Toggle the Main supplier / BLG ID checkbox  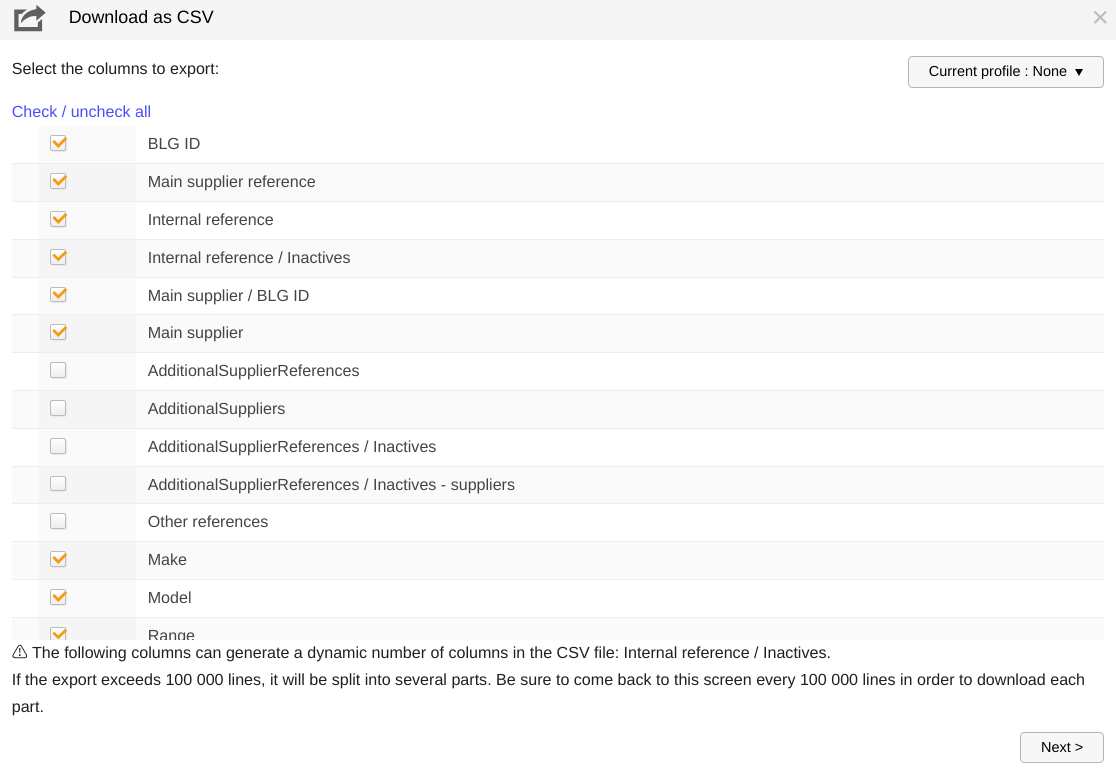tap(58, 295)
